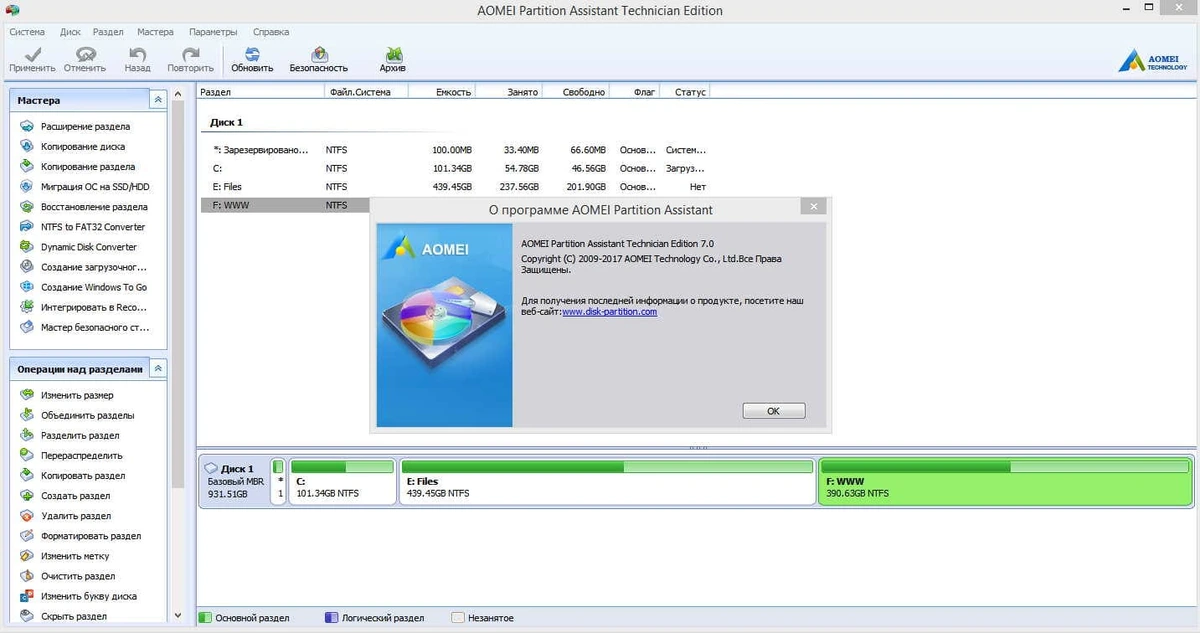This screenshot has width=1200, height=633.
Task: Close the О программе dialog
Action: click(x=813, y=206)
